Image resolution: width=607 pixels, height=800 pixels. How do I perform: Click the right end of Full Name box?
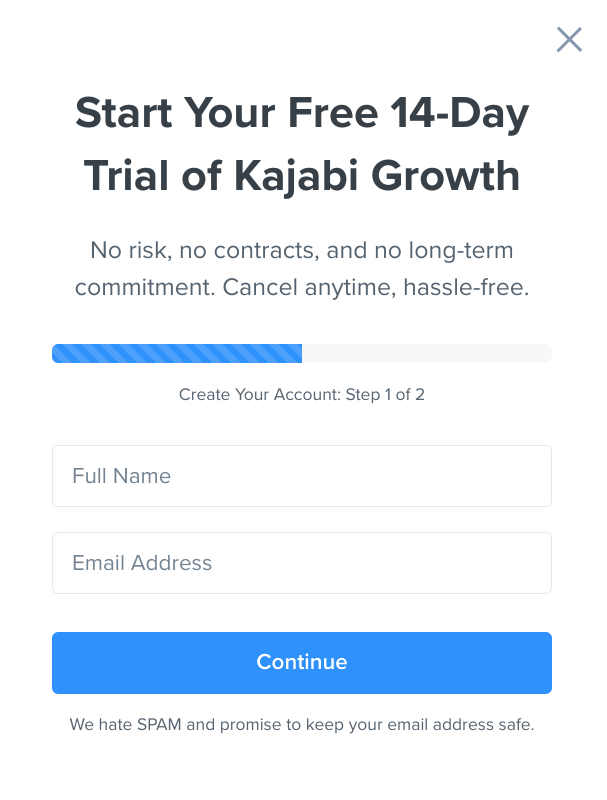coord(536,476)
